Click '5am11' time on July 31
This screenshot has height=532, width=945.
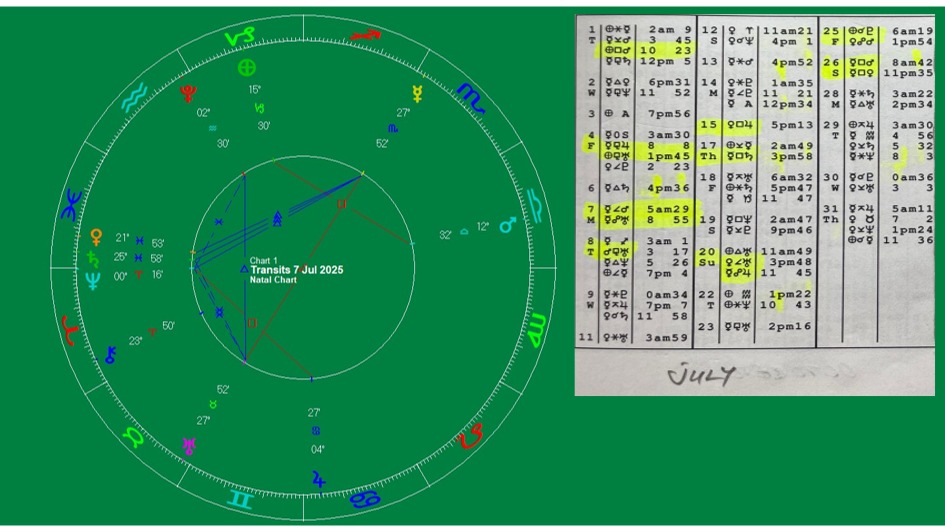912,209
